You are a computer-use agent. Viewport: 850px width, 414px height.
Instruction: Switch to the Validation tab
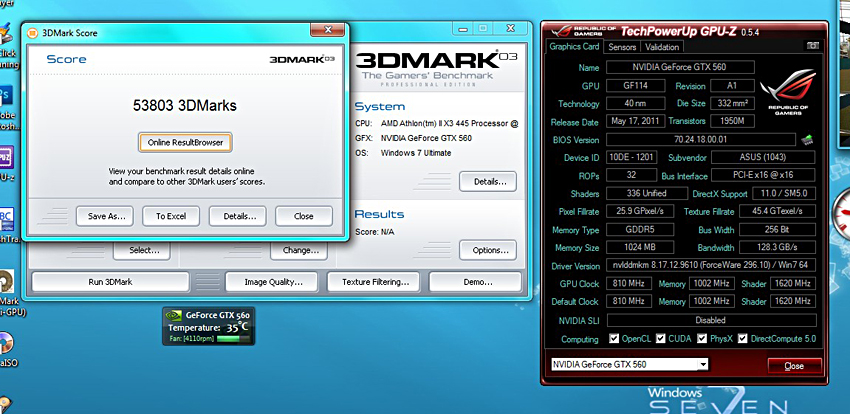coord(662,47)
